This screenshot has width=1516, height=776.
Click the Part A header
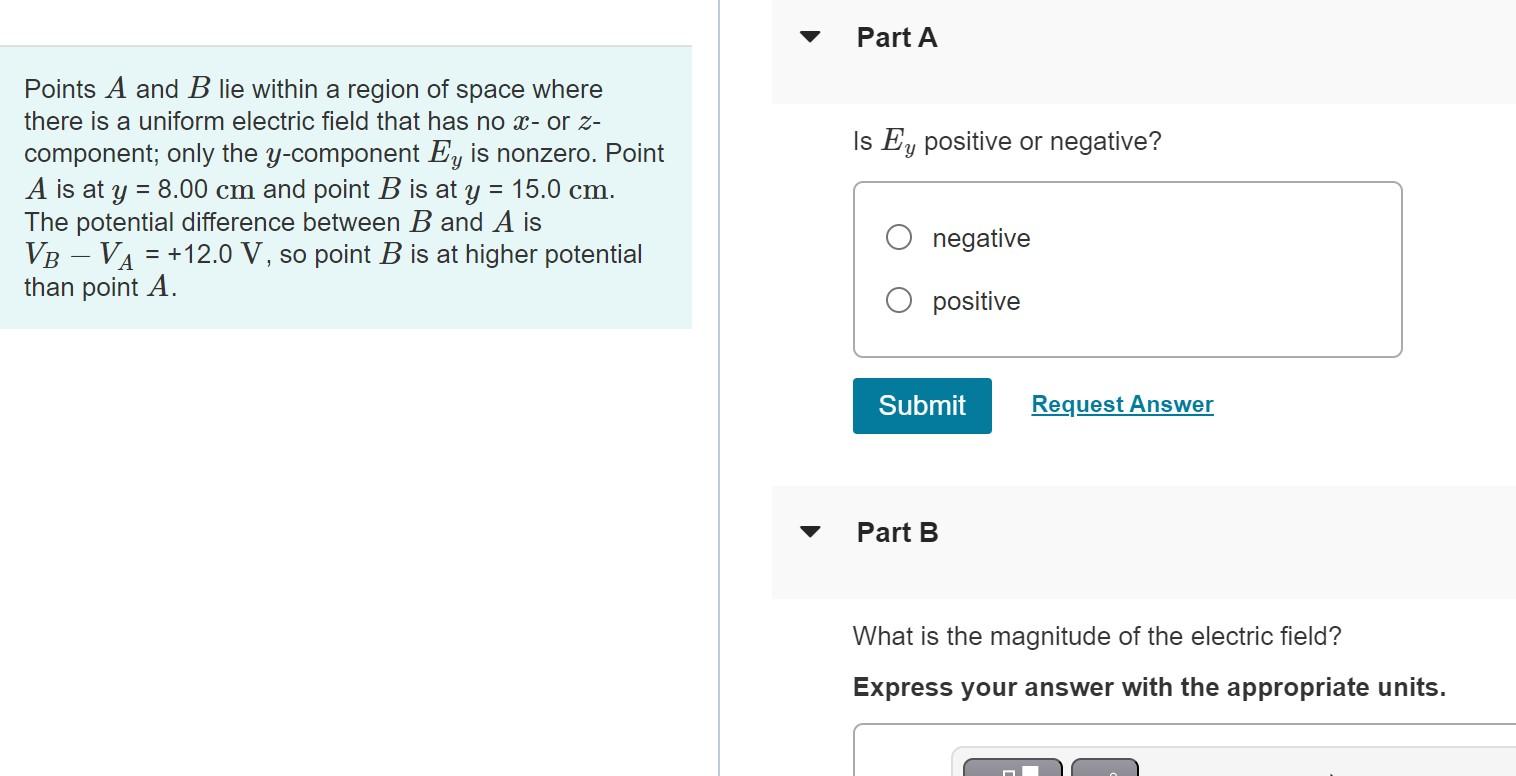tap(895, 37)
